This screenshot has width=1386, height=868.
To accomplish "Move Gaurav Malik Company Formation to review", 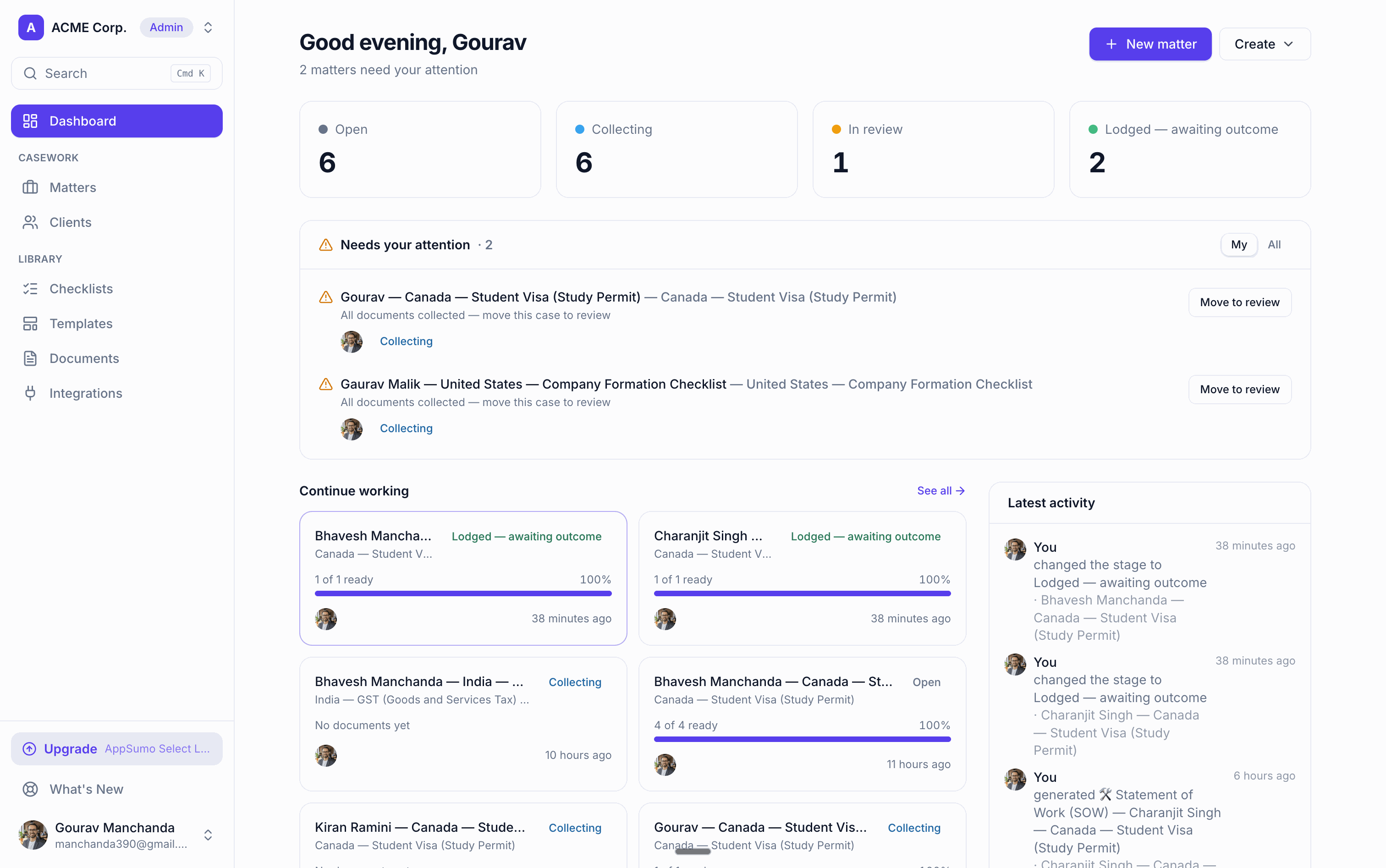I will [1240, 390].
